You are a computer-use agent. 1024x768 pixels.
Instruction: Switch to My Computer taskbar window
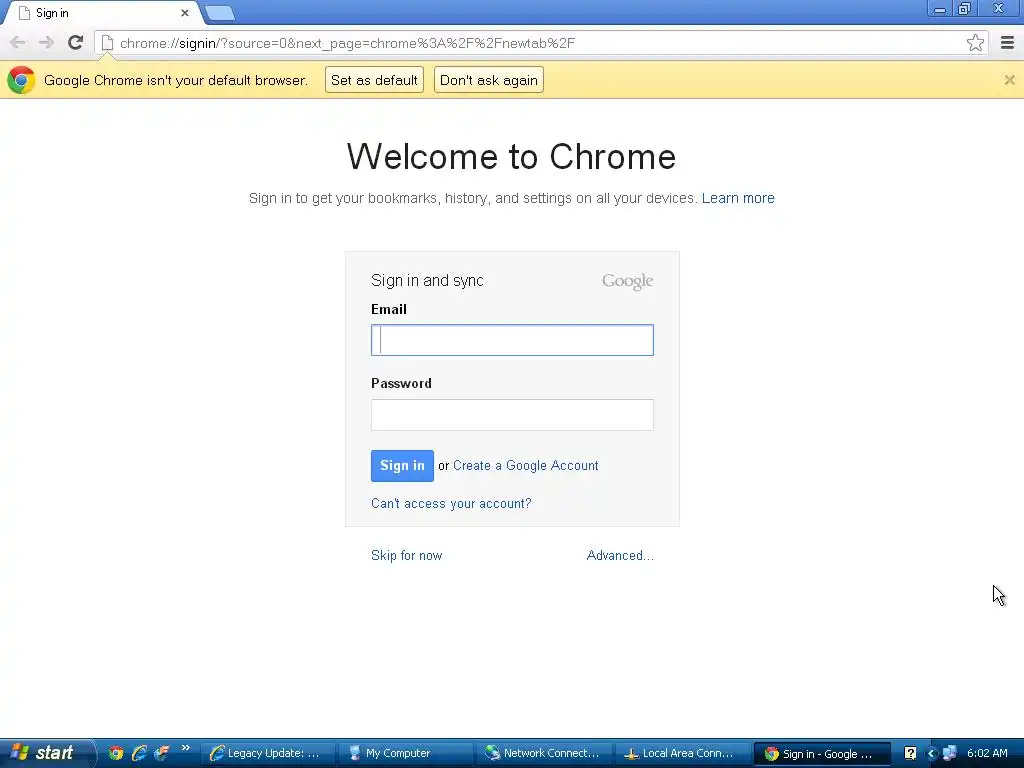click(406, 753)
